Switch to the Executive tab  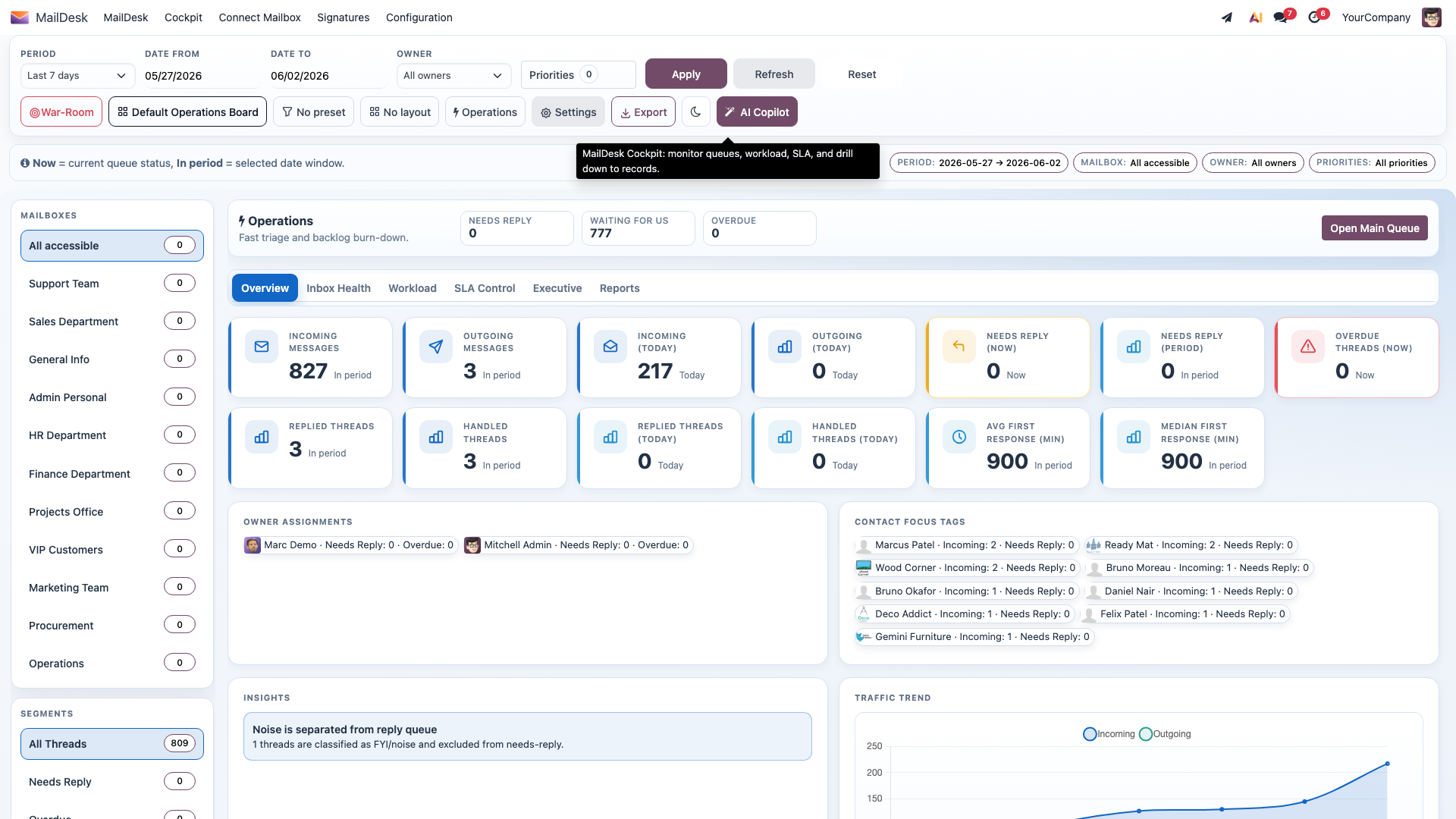[557, 288]
